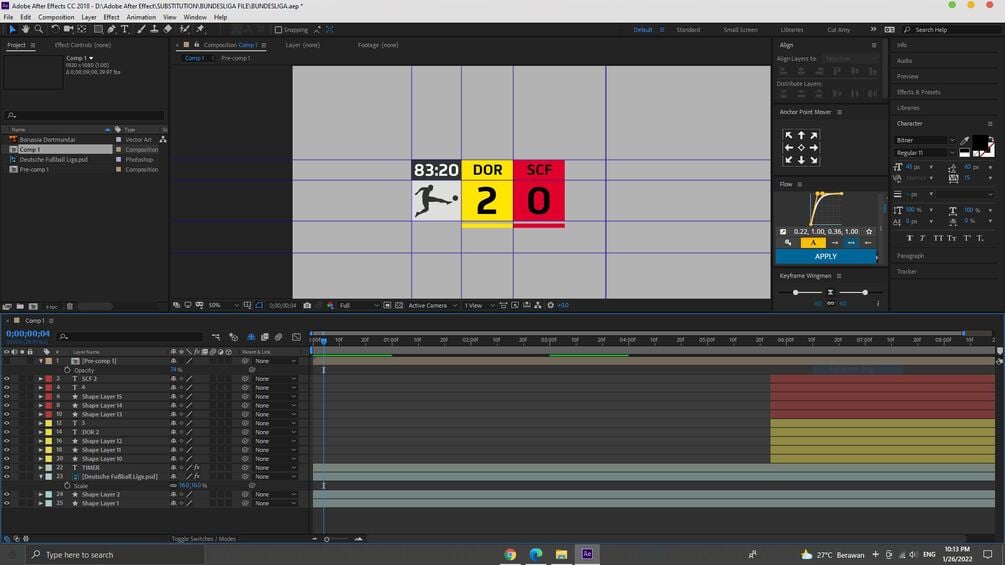
Task: Click Flow star favorite icon
Action: tap(869, 232)
